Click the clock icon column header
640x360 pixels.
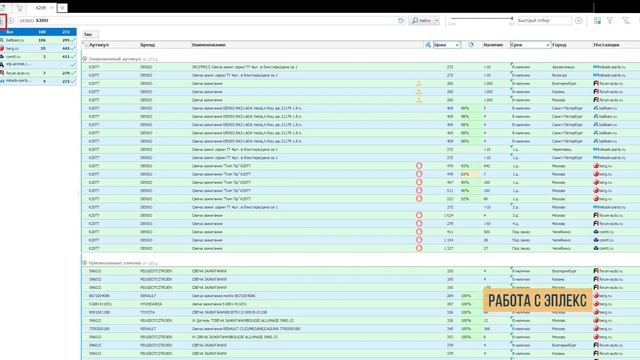471,44
